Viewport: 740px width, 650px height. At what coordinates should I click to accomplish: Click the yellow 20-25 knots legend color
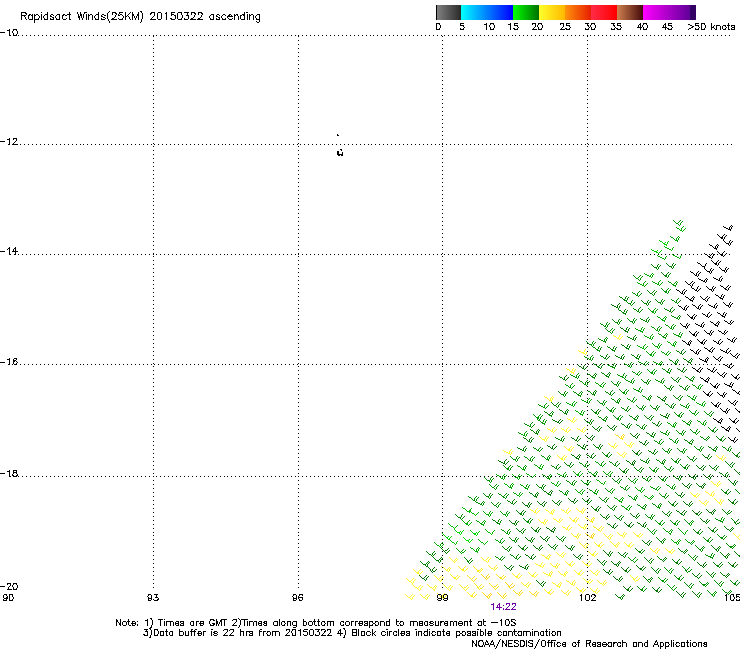(x=552, y=12)
